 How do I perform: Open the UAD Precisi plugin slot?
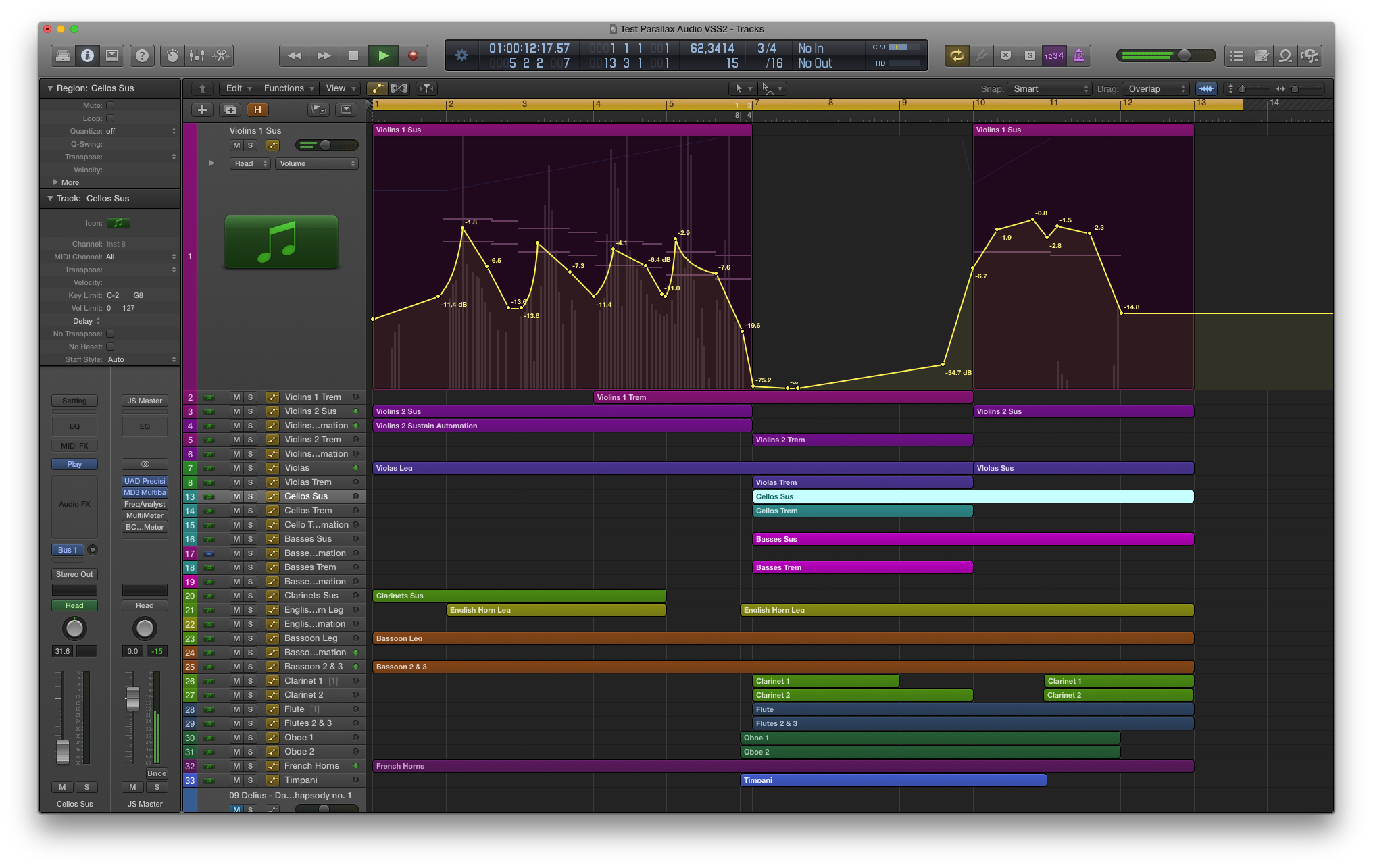[x=144, y=480]
